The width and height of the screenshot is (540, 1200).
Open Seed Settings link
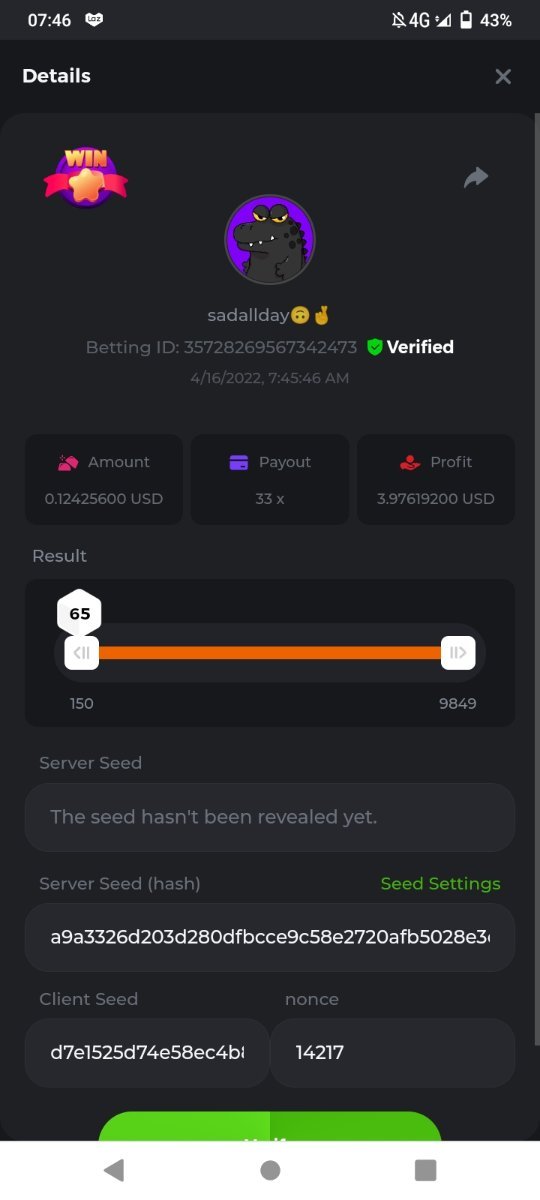coord(441,884)
